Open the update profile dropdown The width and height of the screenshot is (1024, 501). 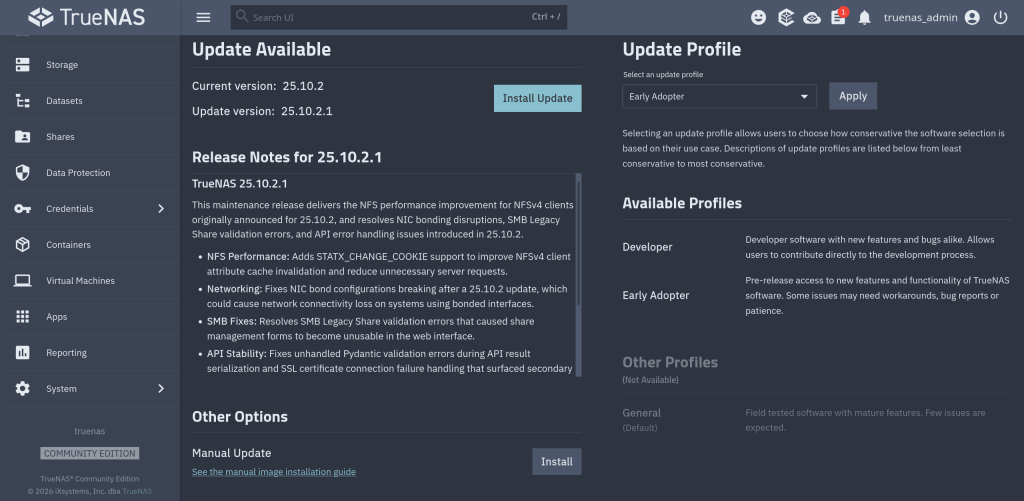(x=719, y=96)
